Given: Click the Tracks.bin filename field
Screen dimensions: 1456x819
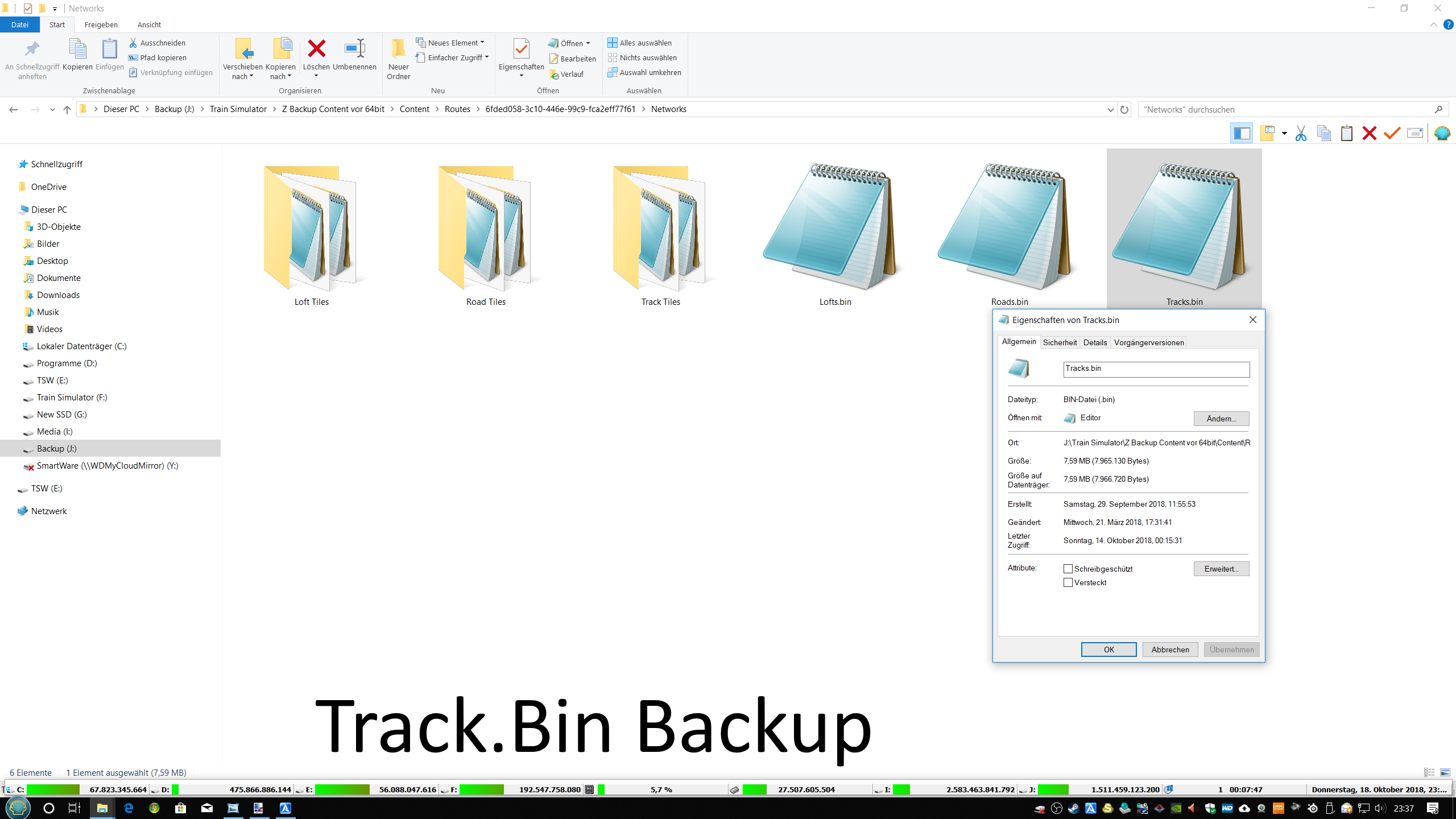Looking at the screenshot, I should click(1156, 369).
